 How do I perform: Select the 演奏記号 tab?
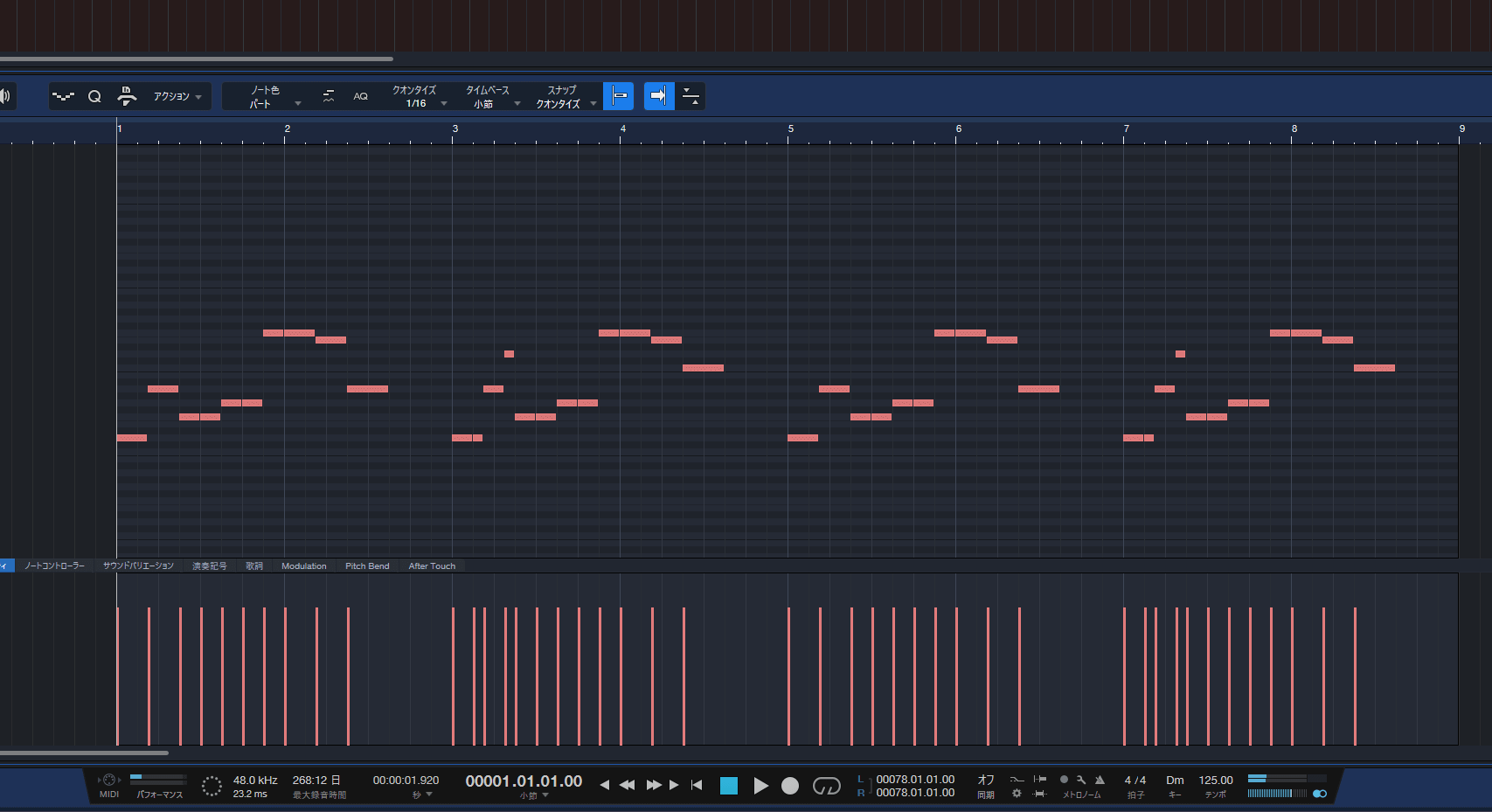[210, 566]
